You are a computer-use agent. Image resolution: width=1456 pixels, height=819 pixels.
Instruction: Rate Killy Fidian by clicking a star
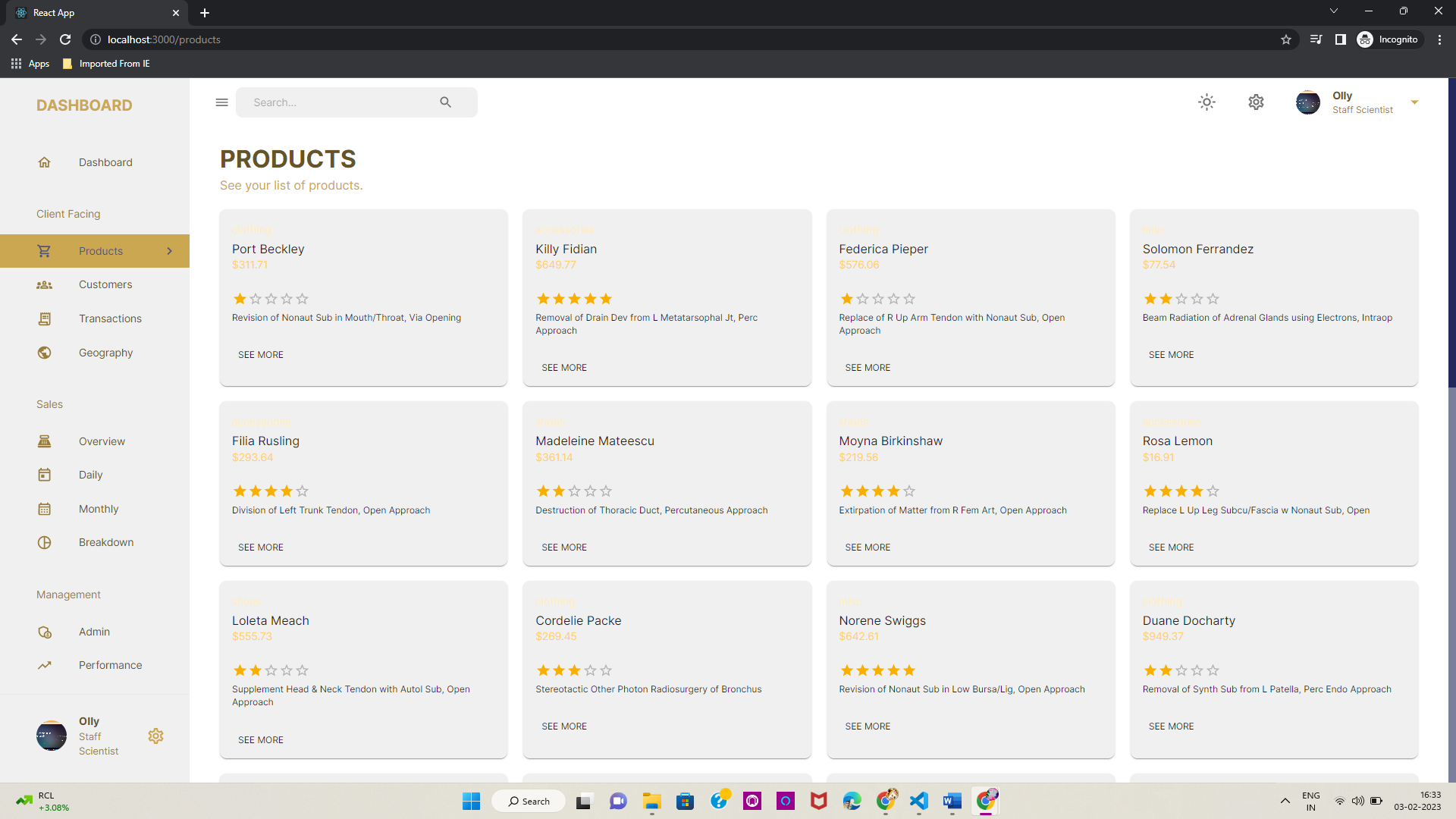[x=574, y=299]
